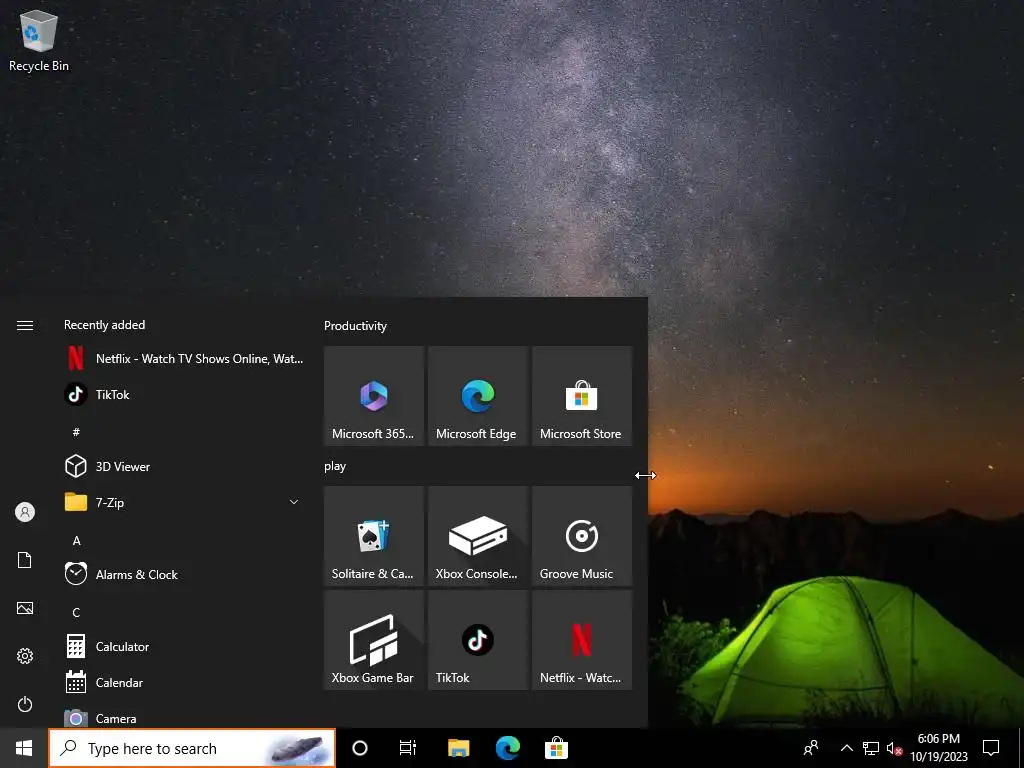Open the Microsoft Store tile
This screenshot has height=768, width=1024.
[x=582, y=396]
